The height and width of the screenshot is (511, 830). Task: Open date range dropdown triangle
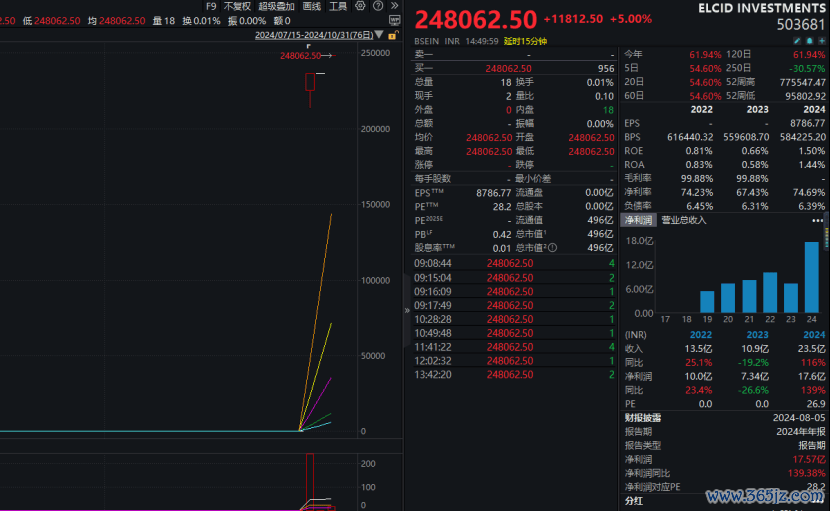pos(379,35)
